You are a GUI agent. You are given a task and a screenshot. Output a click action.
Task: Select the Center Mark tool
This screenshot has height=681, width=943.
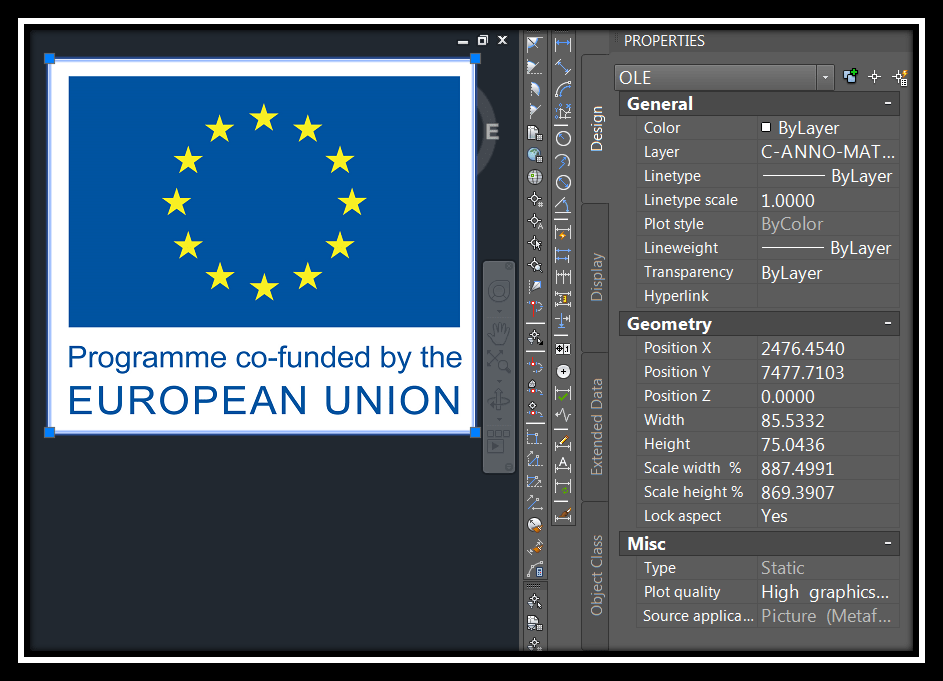pos(563,372)
